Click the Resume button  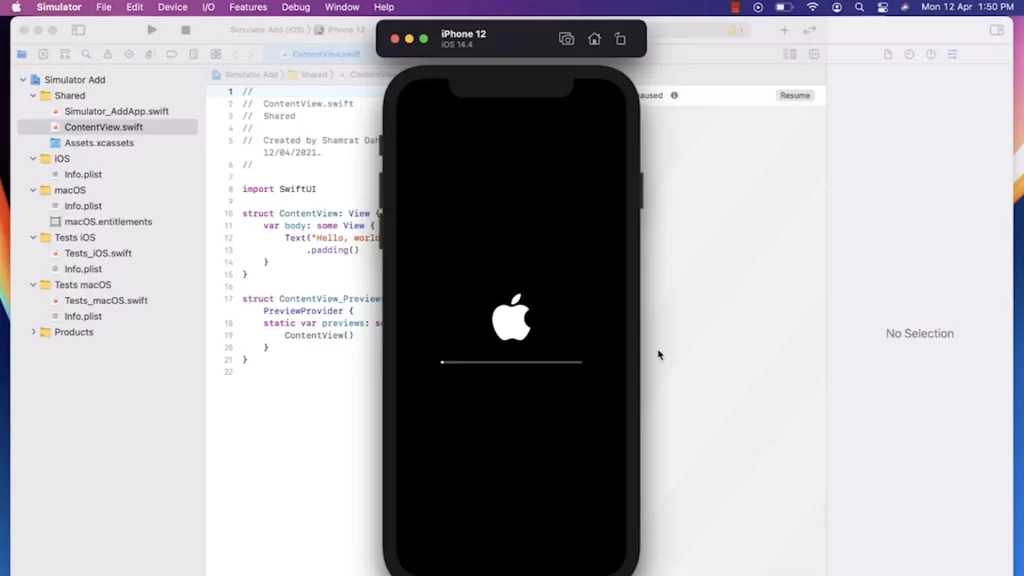tap(794, 95)
